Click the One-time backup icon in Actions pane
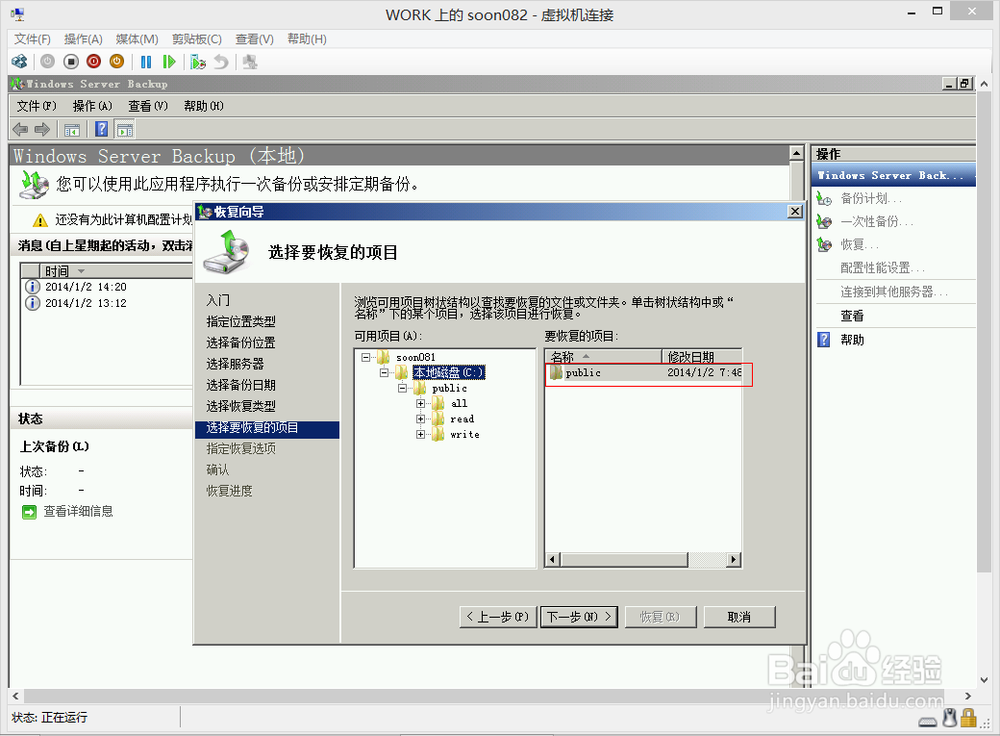This screenshot has height=736, width=1000. [824, 222]
